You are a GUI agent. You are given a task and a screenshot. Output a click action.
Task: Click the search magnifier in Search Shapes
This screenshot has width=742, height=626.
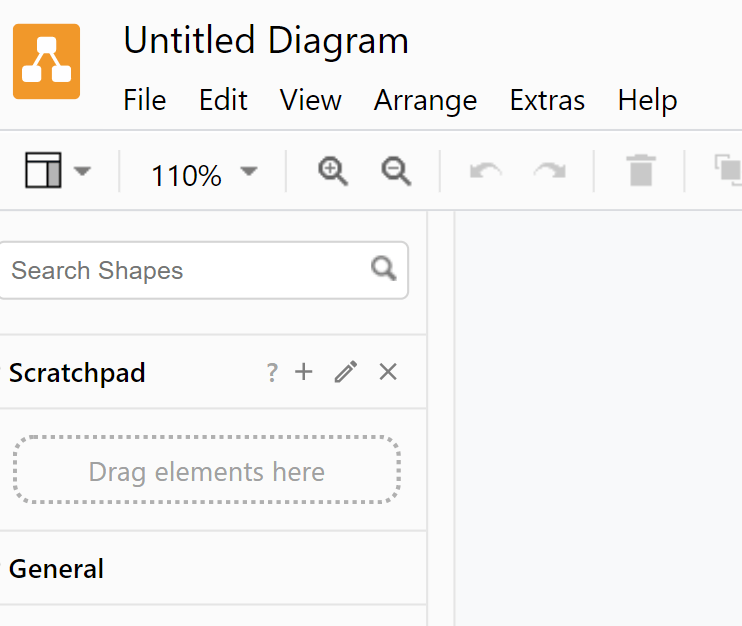click(x=384, y=268)
